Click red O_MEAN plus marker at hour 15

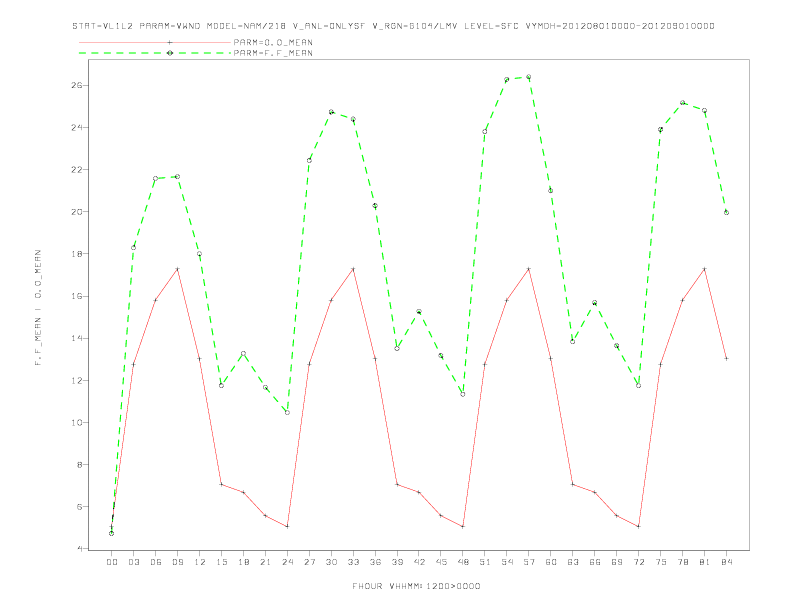click(221, 484)
